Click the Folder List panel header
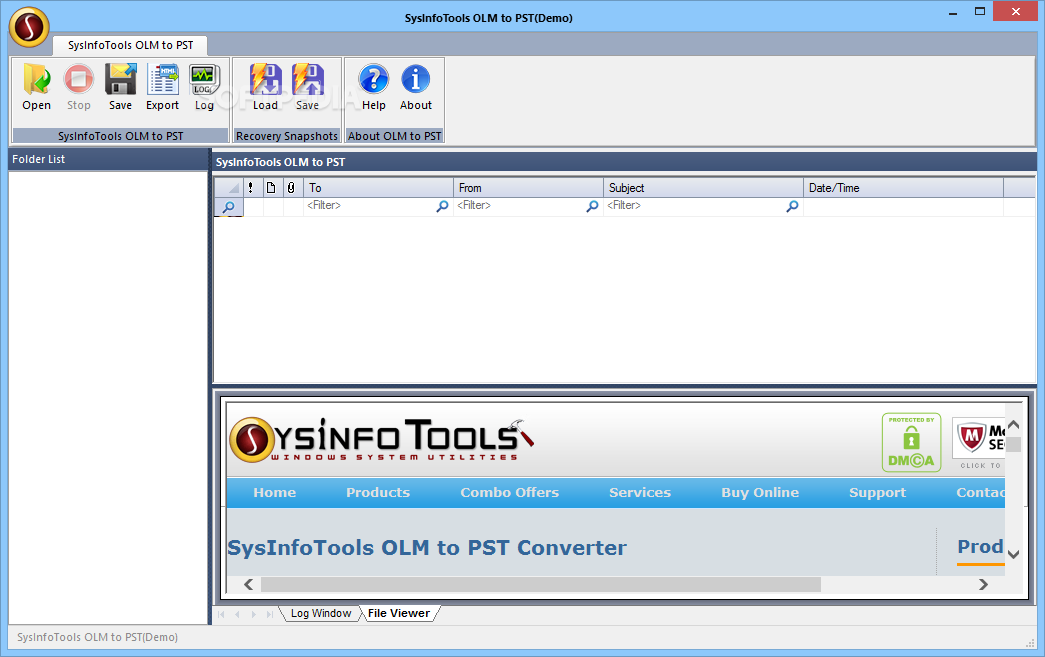 tap(108, 159)
